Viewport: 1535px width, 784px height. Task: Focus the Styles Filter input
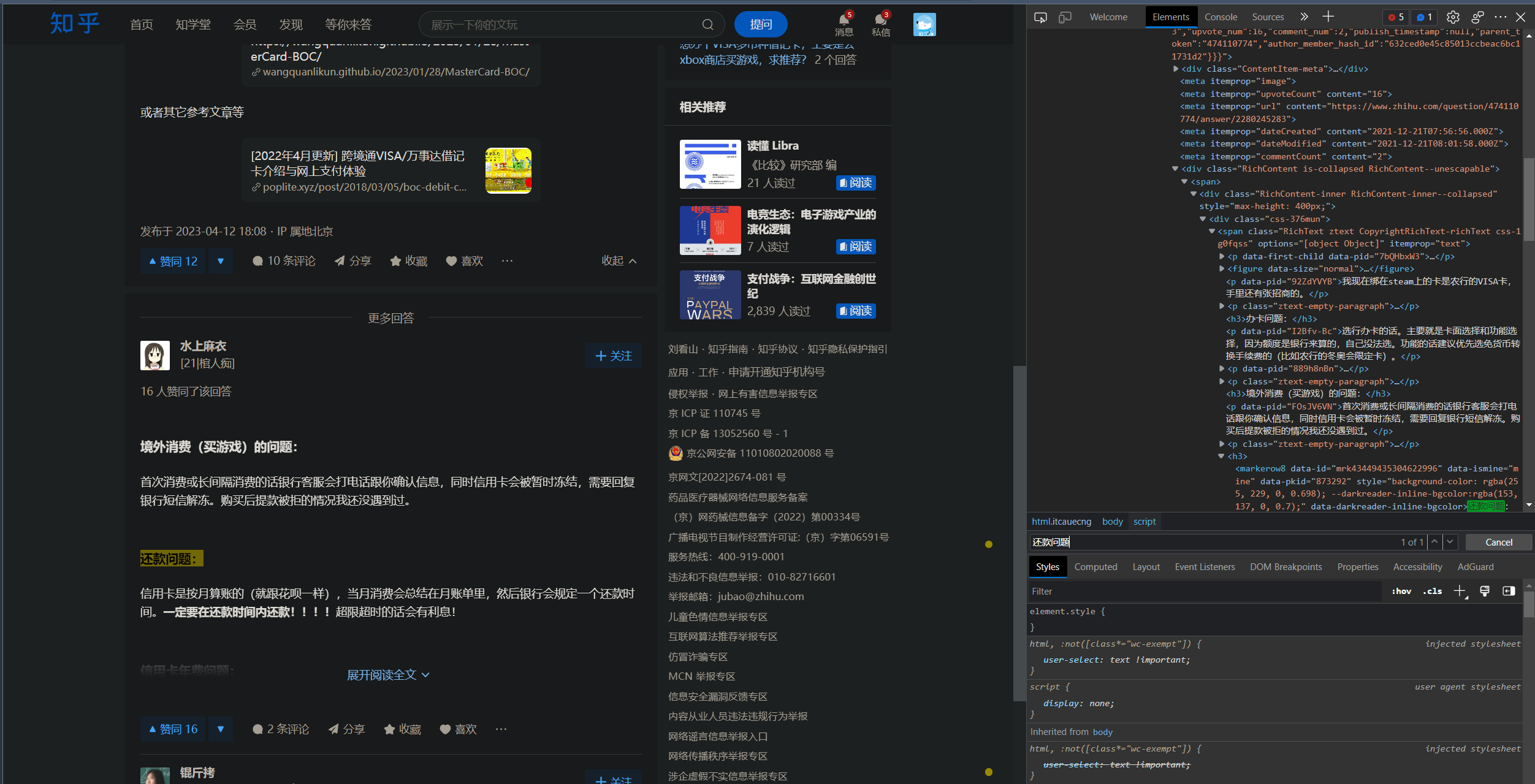click(1205, 592)
